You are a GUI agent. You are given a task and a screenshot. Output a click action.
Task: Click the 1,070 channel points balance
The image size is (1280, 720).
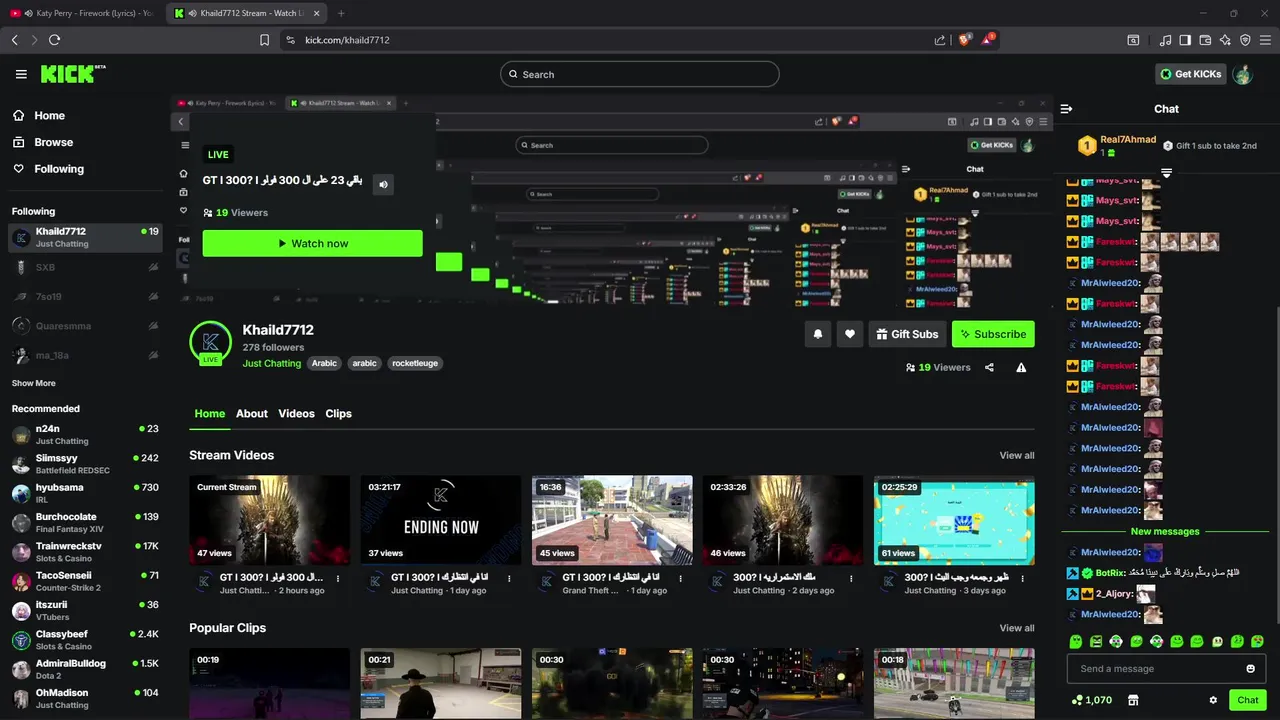pos(1091,700)
